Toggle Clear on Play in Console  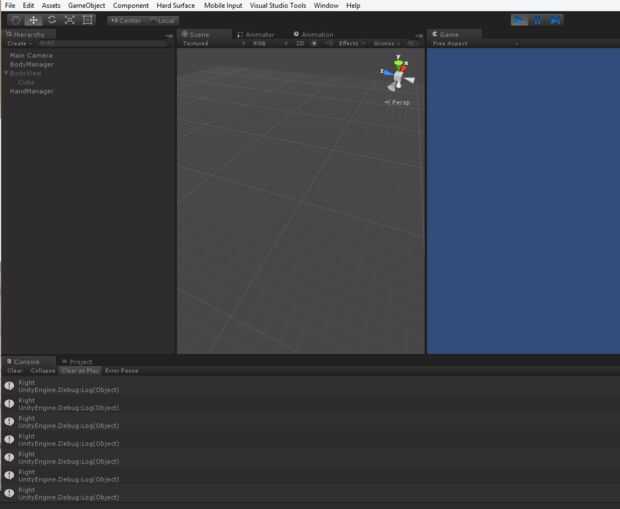(80, 371)
